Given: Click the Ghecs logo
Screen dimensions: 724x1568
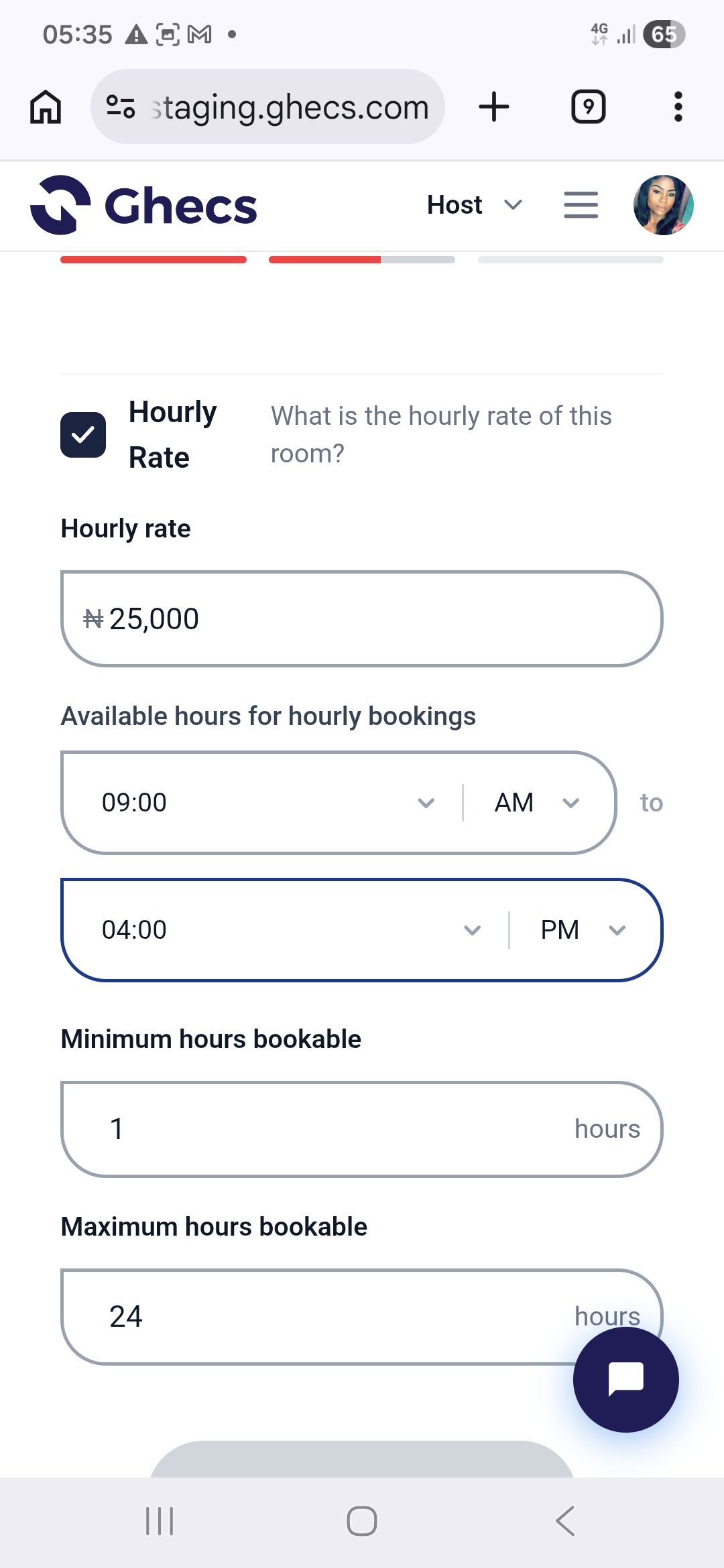Looking at the screenshot, I should pyautogui.click(x=143, y=205).
